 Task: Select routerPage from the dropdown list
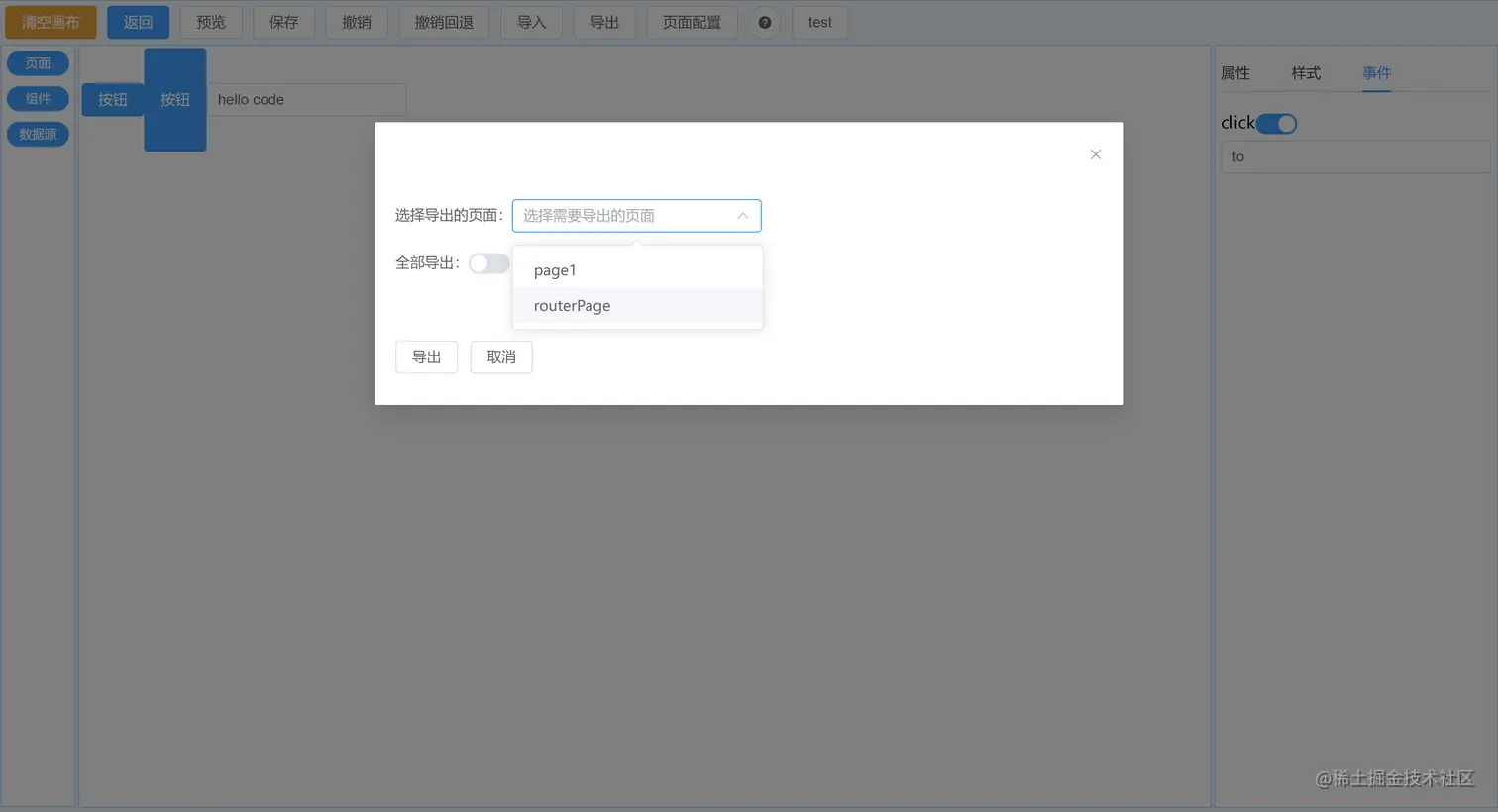point(572,305)
